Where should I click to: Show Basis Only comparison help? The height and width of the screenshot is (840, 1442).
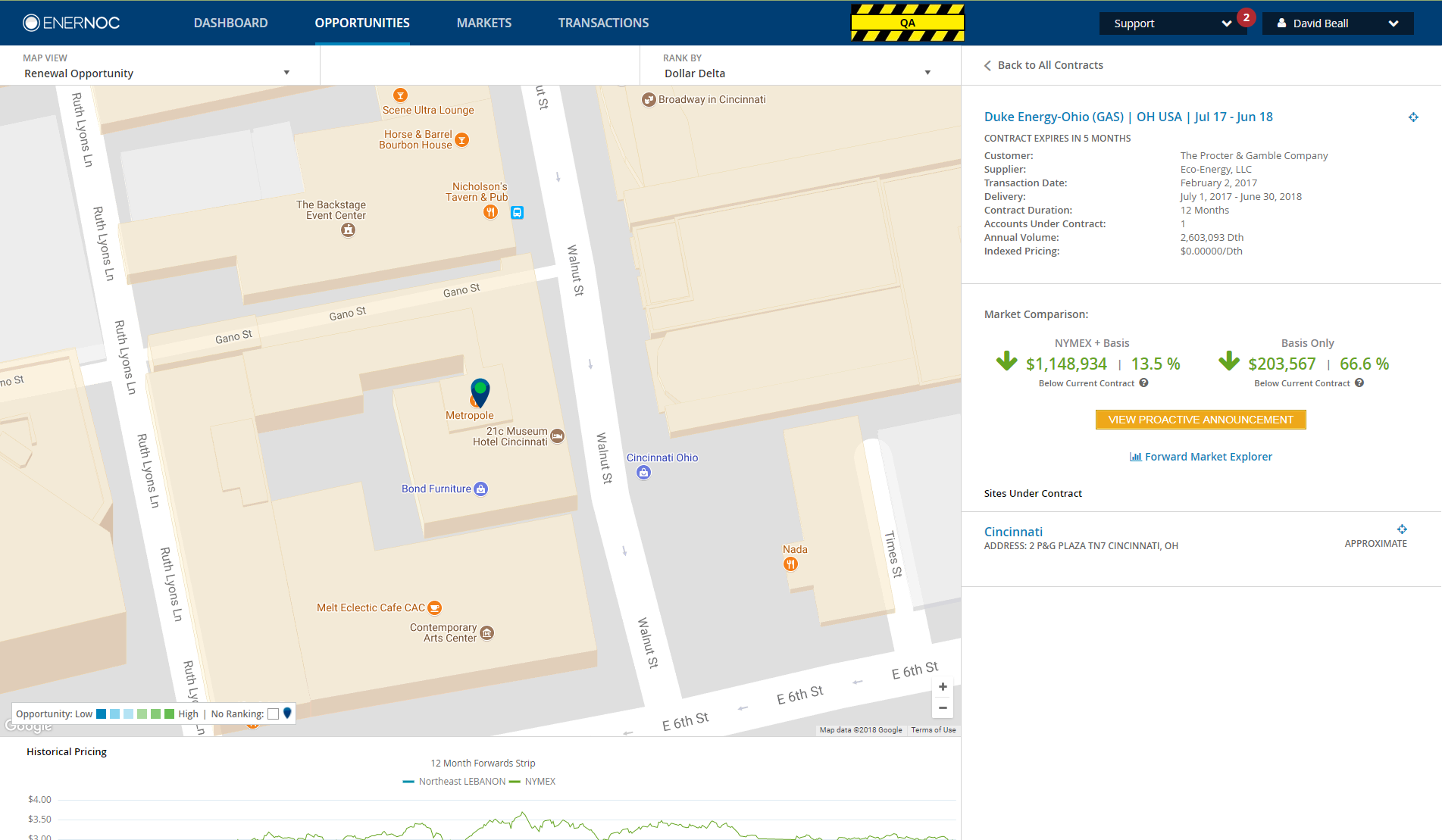[x=1359, y=383]
